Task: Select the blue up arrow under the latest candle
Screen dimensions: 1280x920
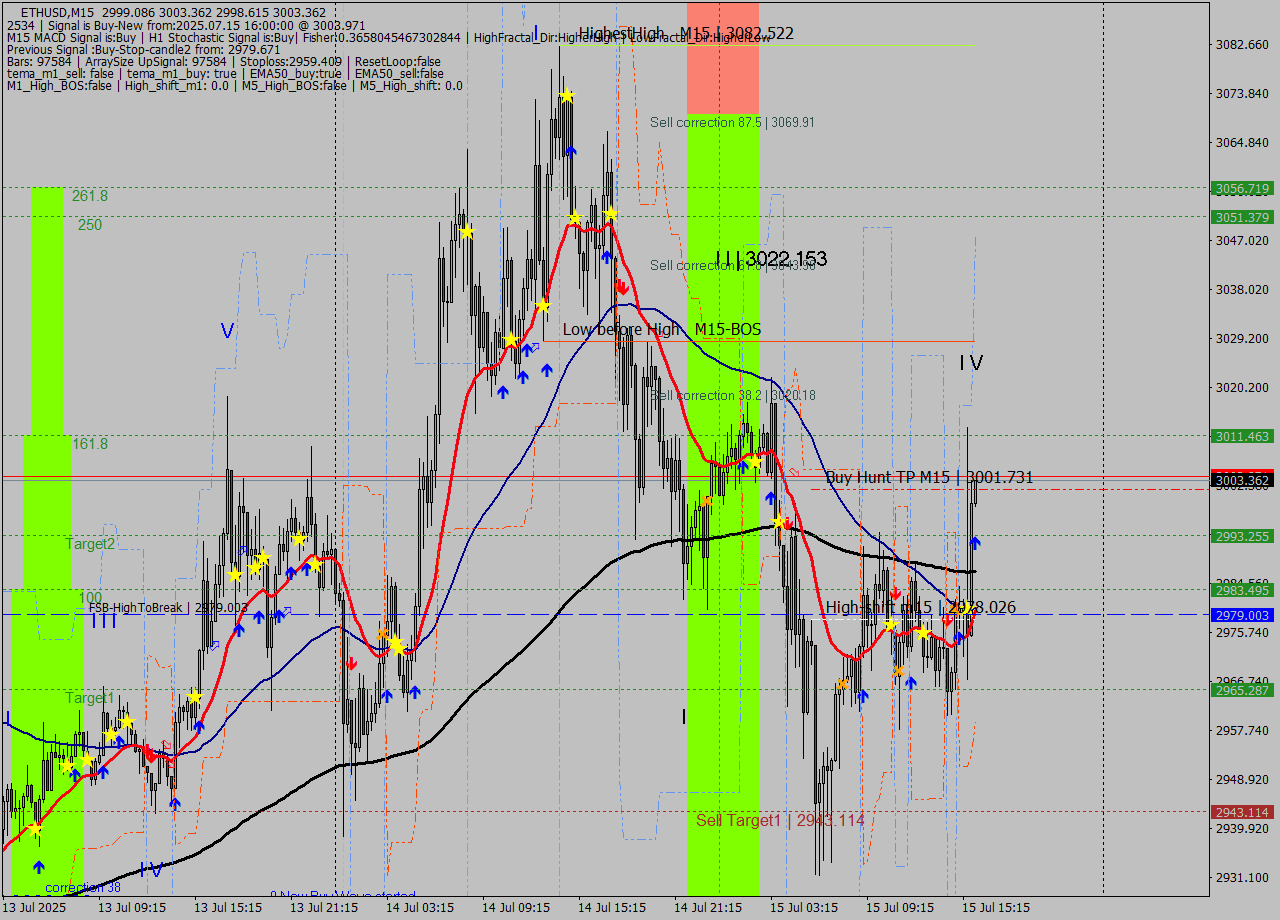Action: coord(975,542)
